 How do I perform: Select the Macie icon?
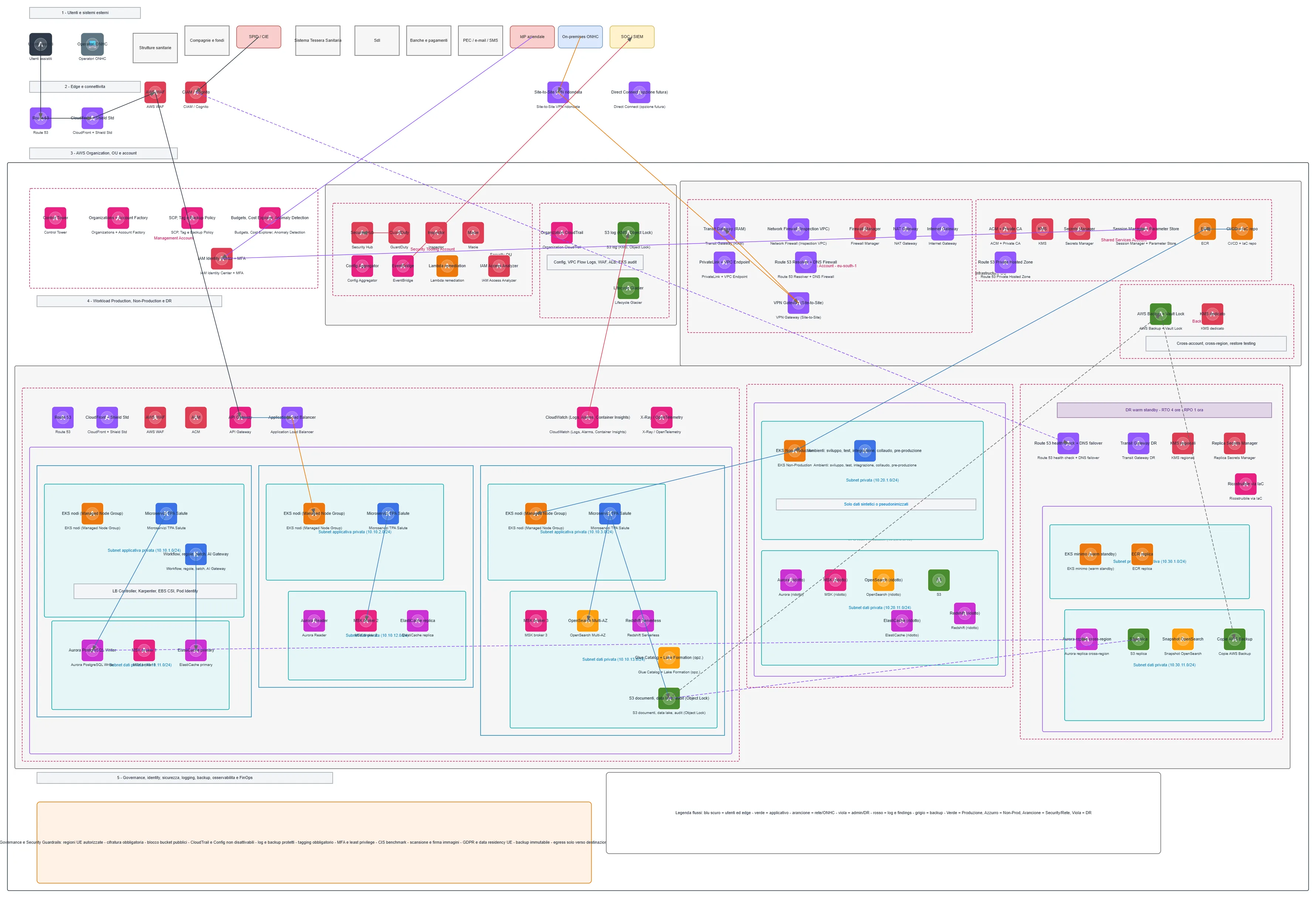pyautogui.click(x=473, y=233)
